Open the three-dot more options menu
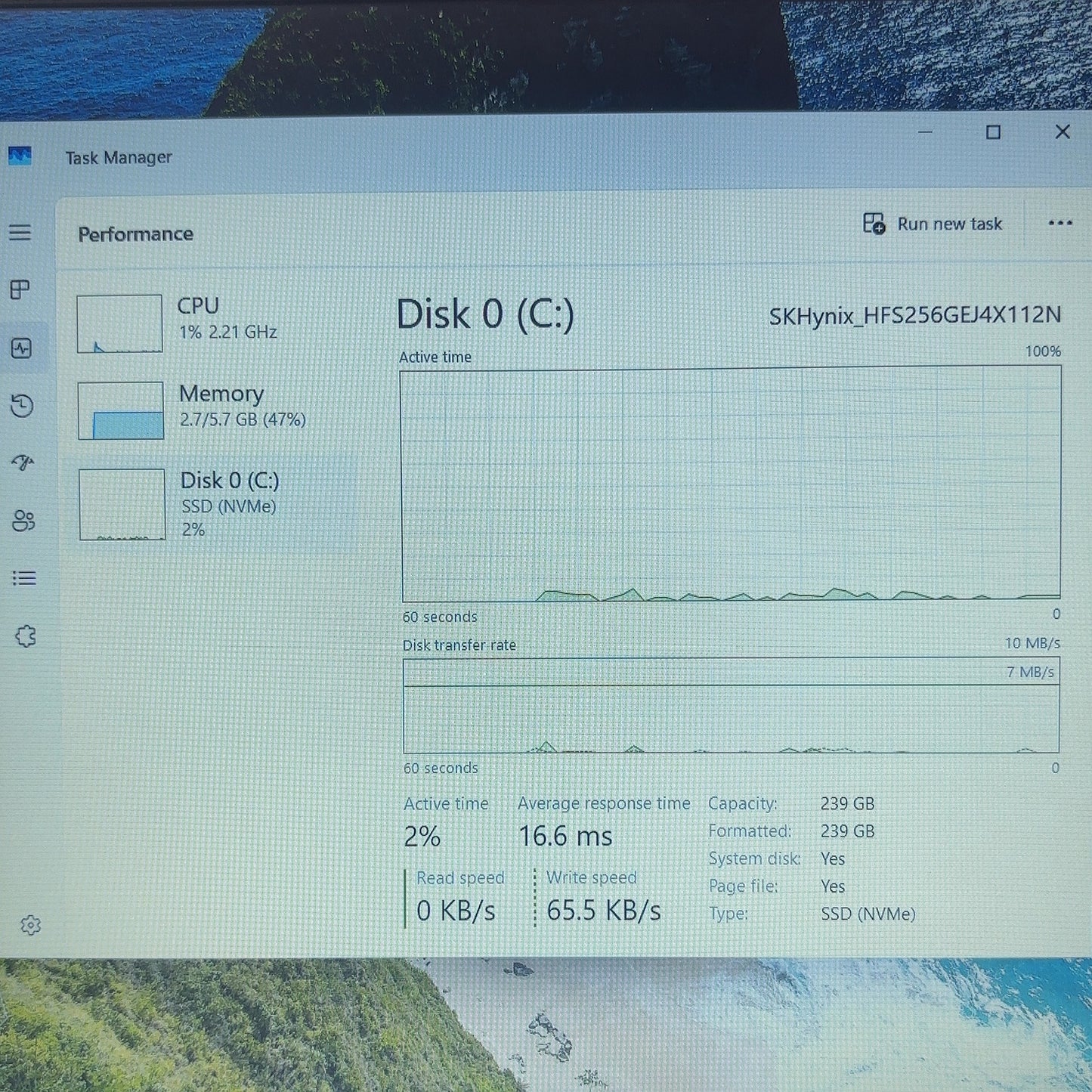The height and width of the screenshot is (1092, 1092). (1060, 223)
